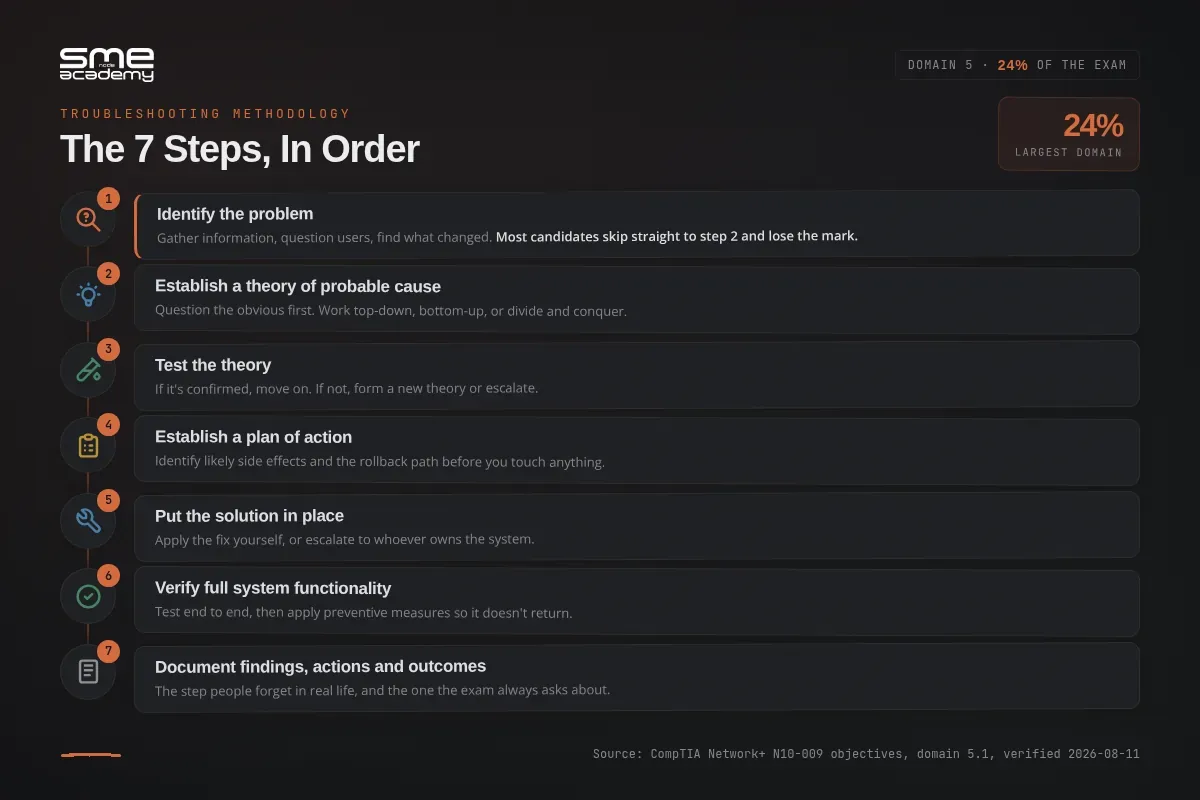Select Establish a theory of probable cause
This screenshot has width=1200, height=800.
pos(637,300)
